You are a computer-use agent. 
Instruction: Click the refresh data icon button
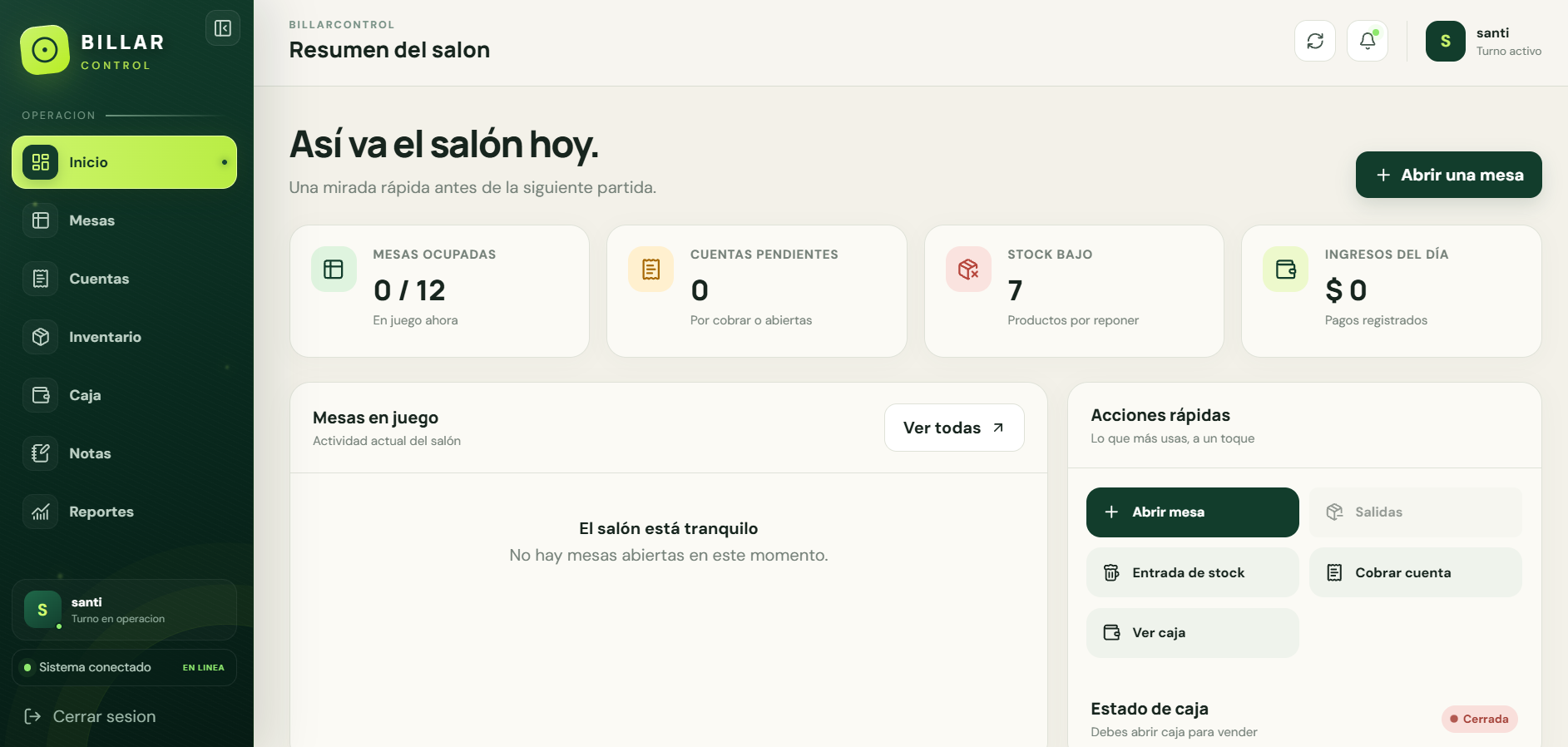(x=1315, y=41)
